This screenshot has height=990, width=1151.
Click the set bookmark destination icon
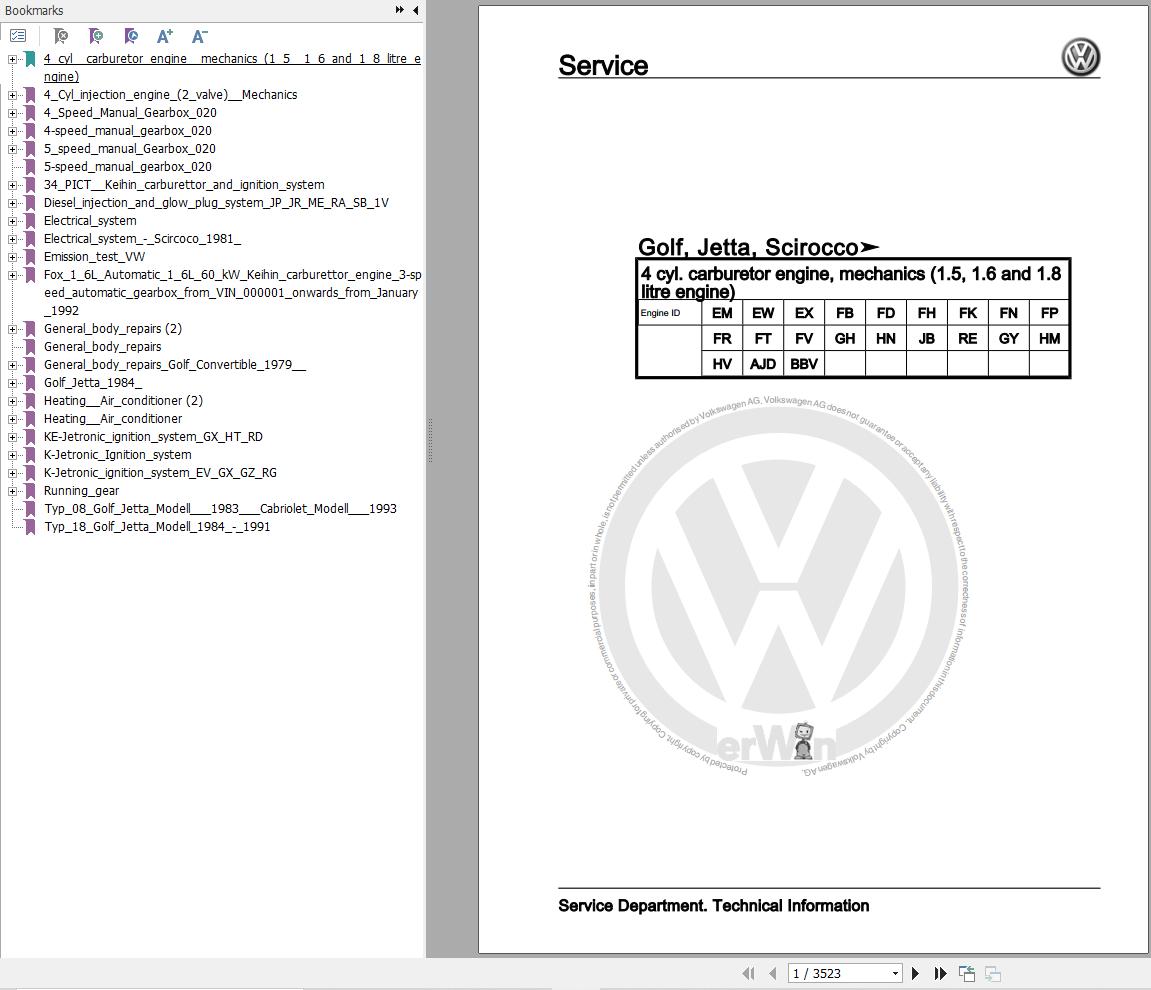click(x=131, y=36)
